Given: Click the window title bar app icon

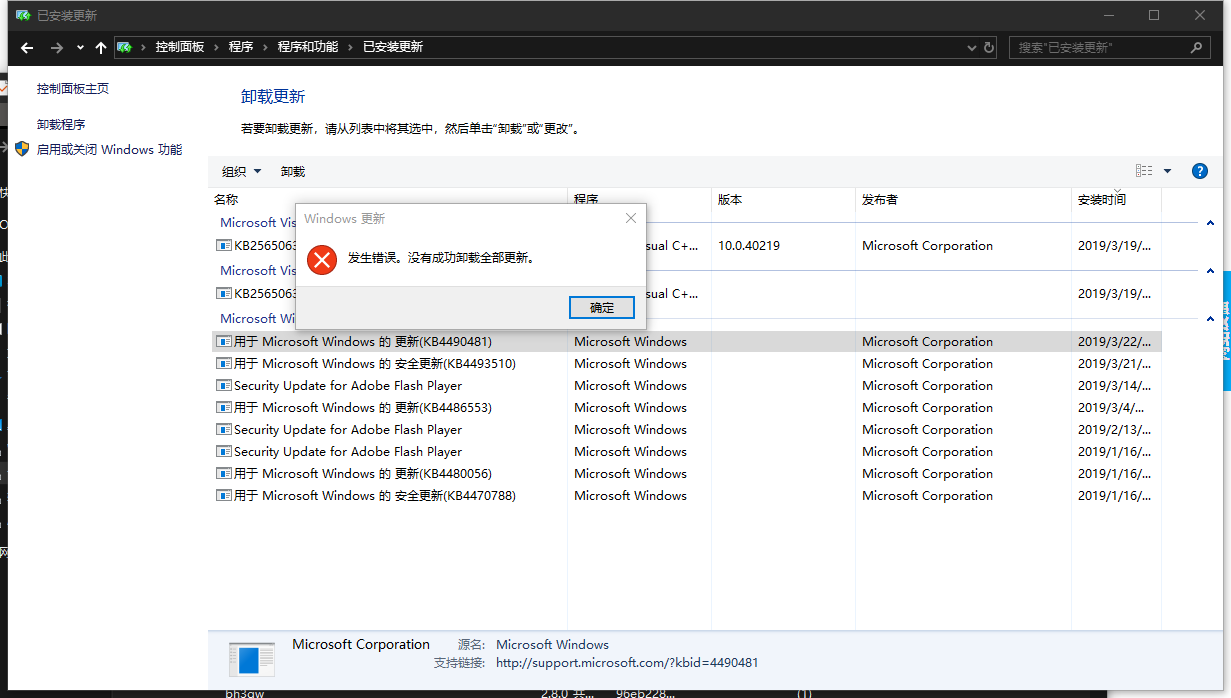Looking at the screenshot, I should pos(23,15).
